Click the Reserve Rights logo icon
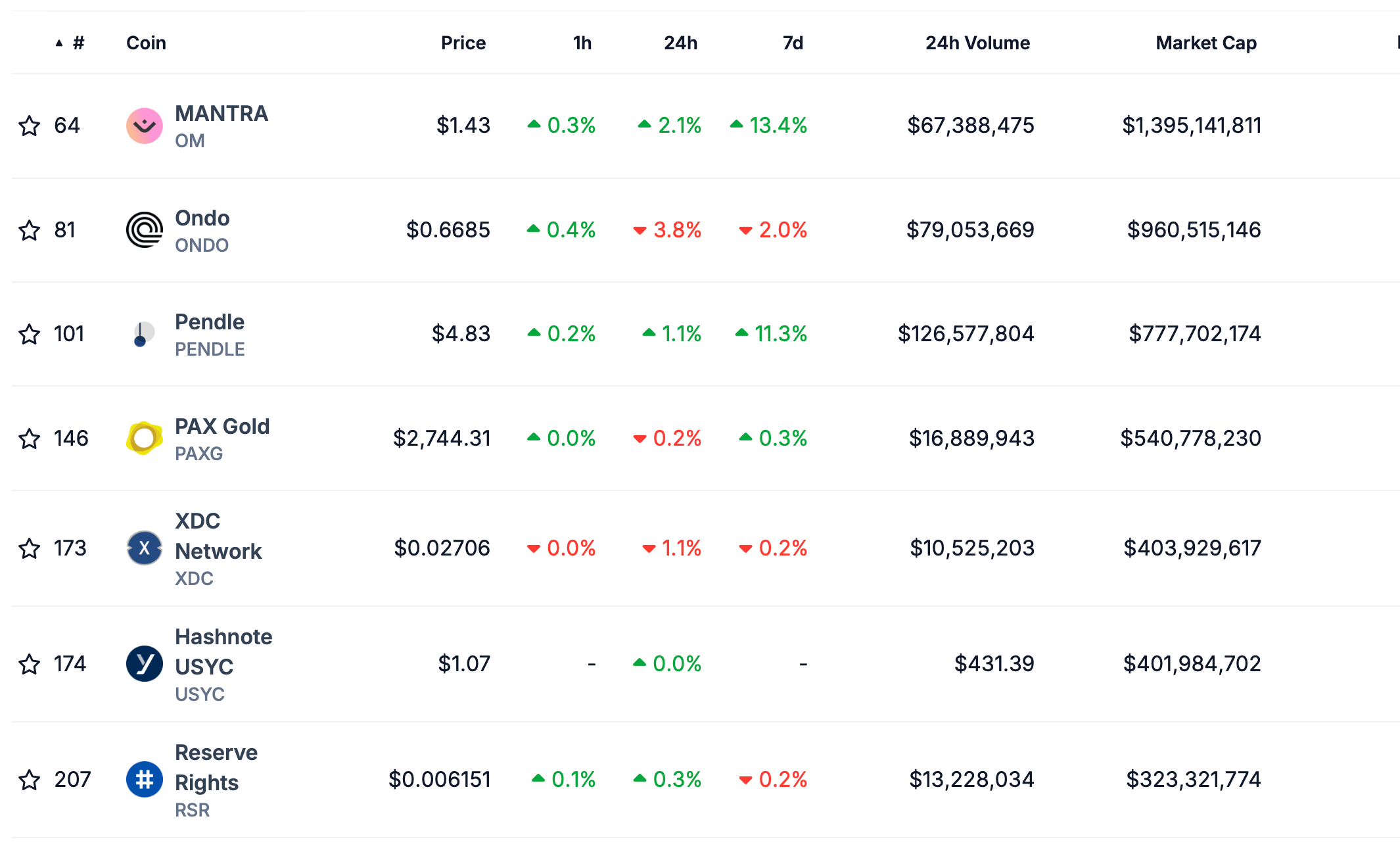 click(x=144, y=780)
